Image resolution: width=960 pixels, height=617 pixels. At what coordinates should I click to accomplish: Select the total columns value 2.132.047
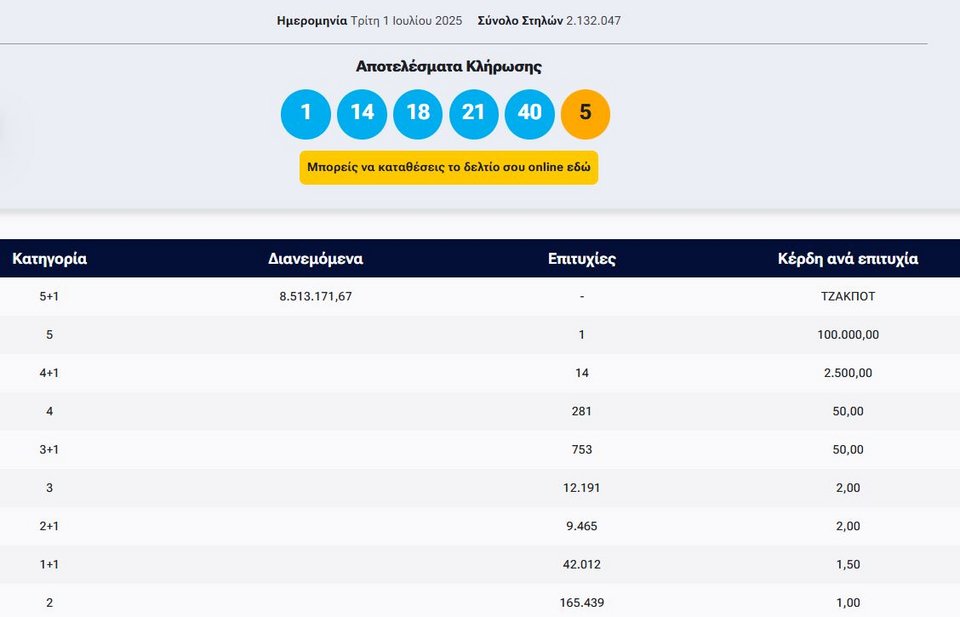(x=593, y=21)
